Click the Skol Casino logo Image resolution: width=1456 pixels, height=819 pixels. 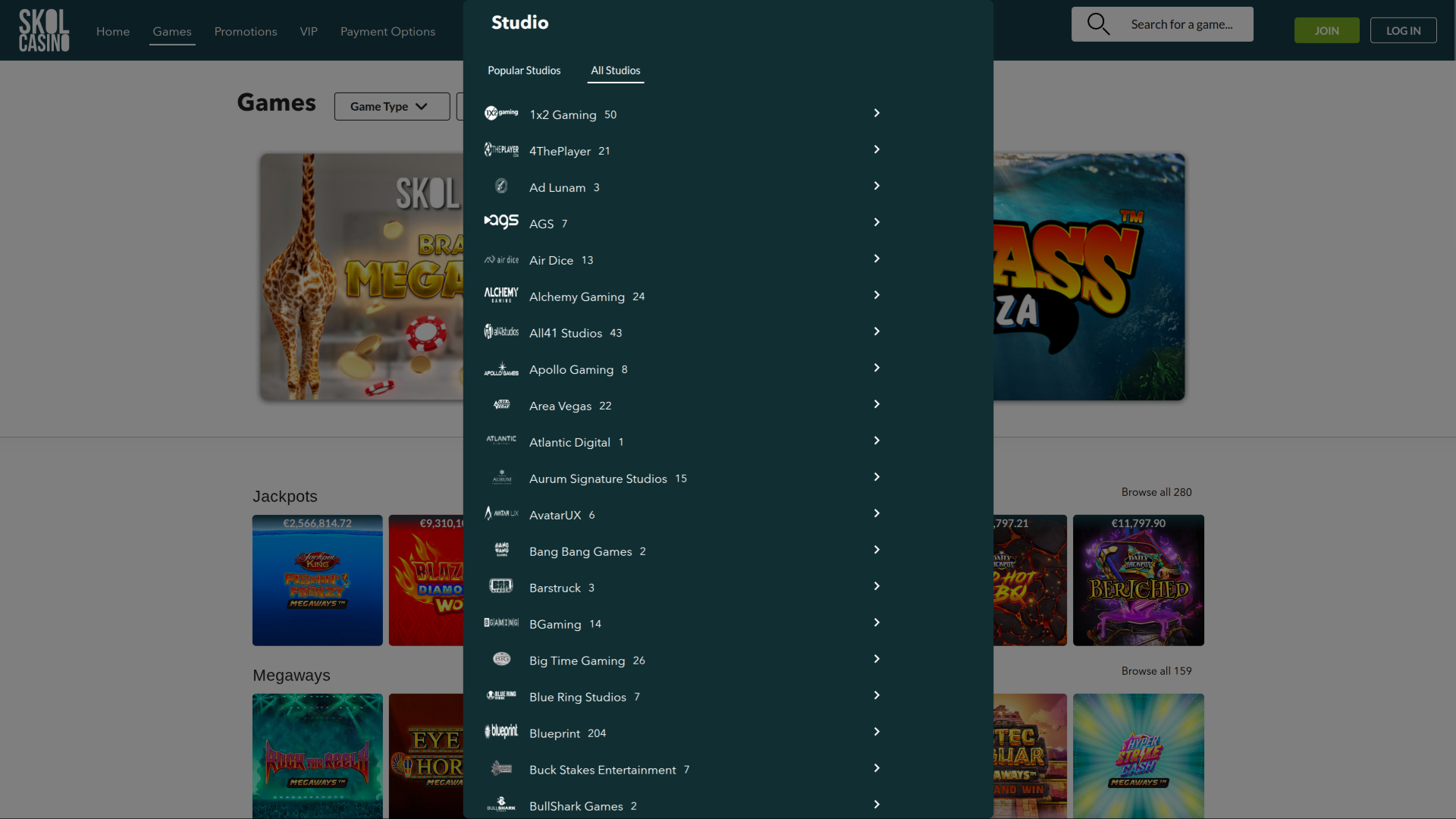44,30
